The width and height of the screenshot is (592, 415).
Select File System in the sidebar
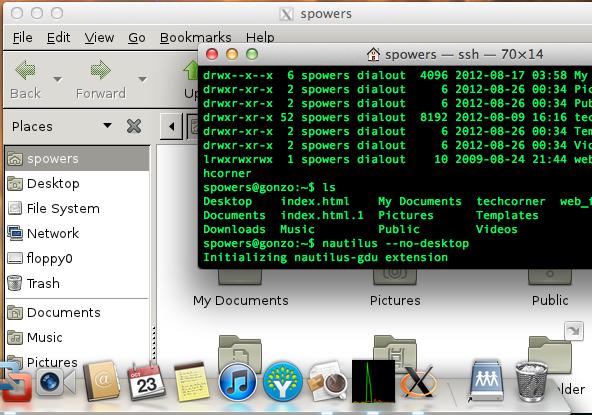[x=77, y=208]
